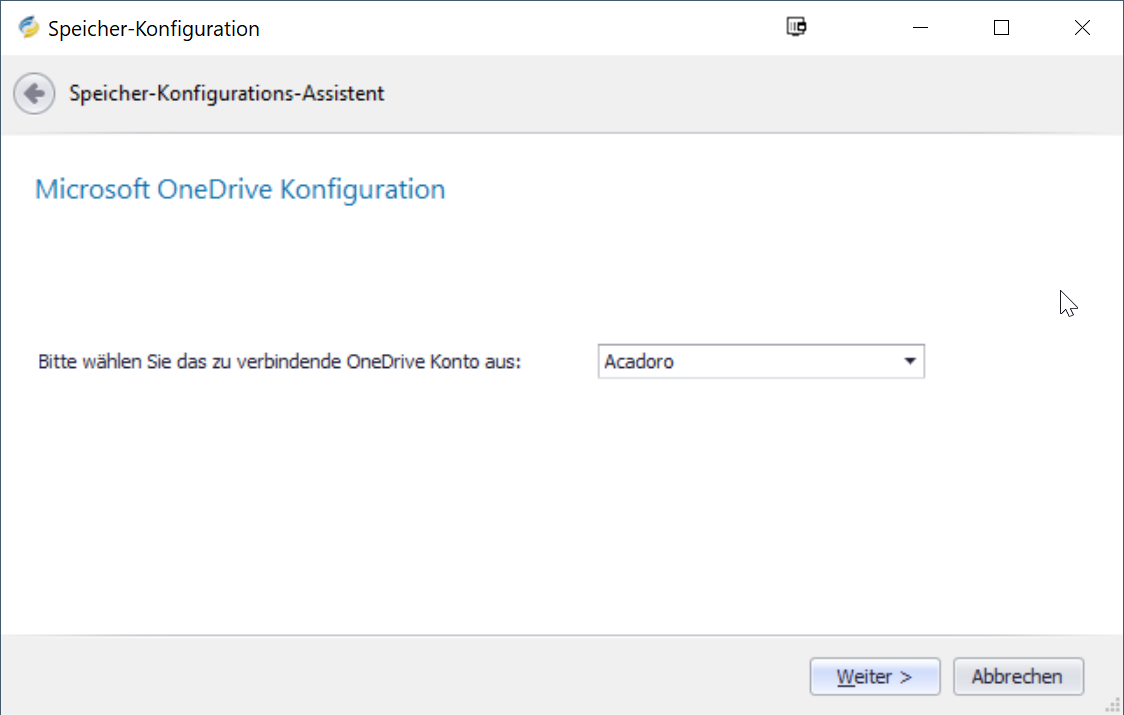Click the word Microsoft in the heading
The image size is (1124, 715).
tap(93, 189)
